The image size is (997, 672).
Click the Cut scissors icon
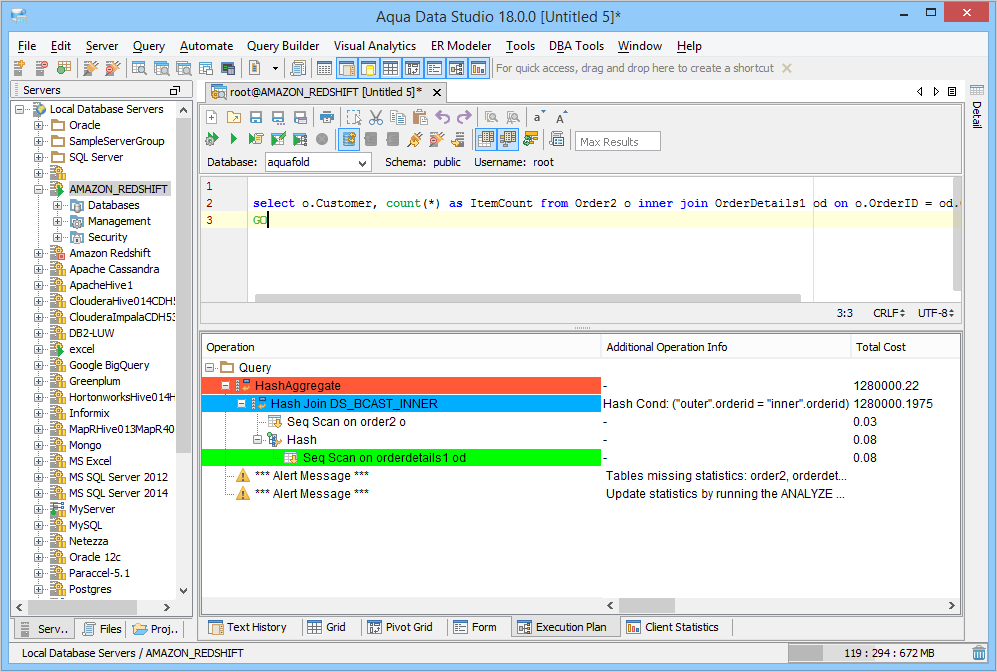[376, 117]
